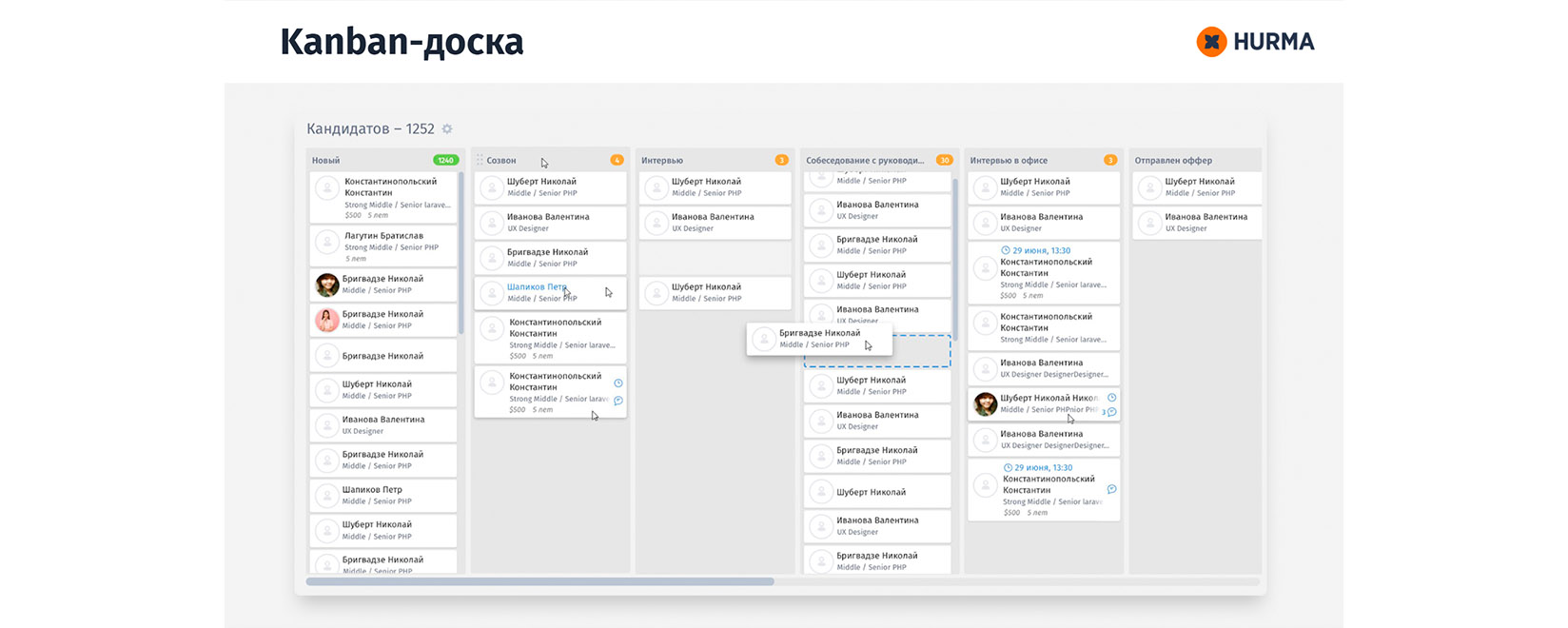Click vertical scrollbar of Новый column
Screen dimensions: 1568x628
pos(461,253)
